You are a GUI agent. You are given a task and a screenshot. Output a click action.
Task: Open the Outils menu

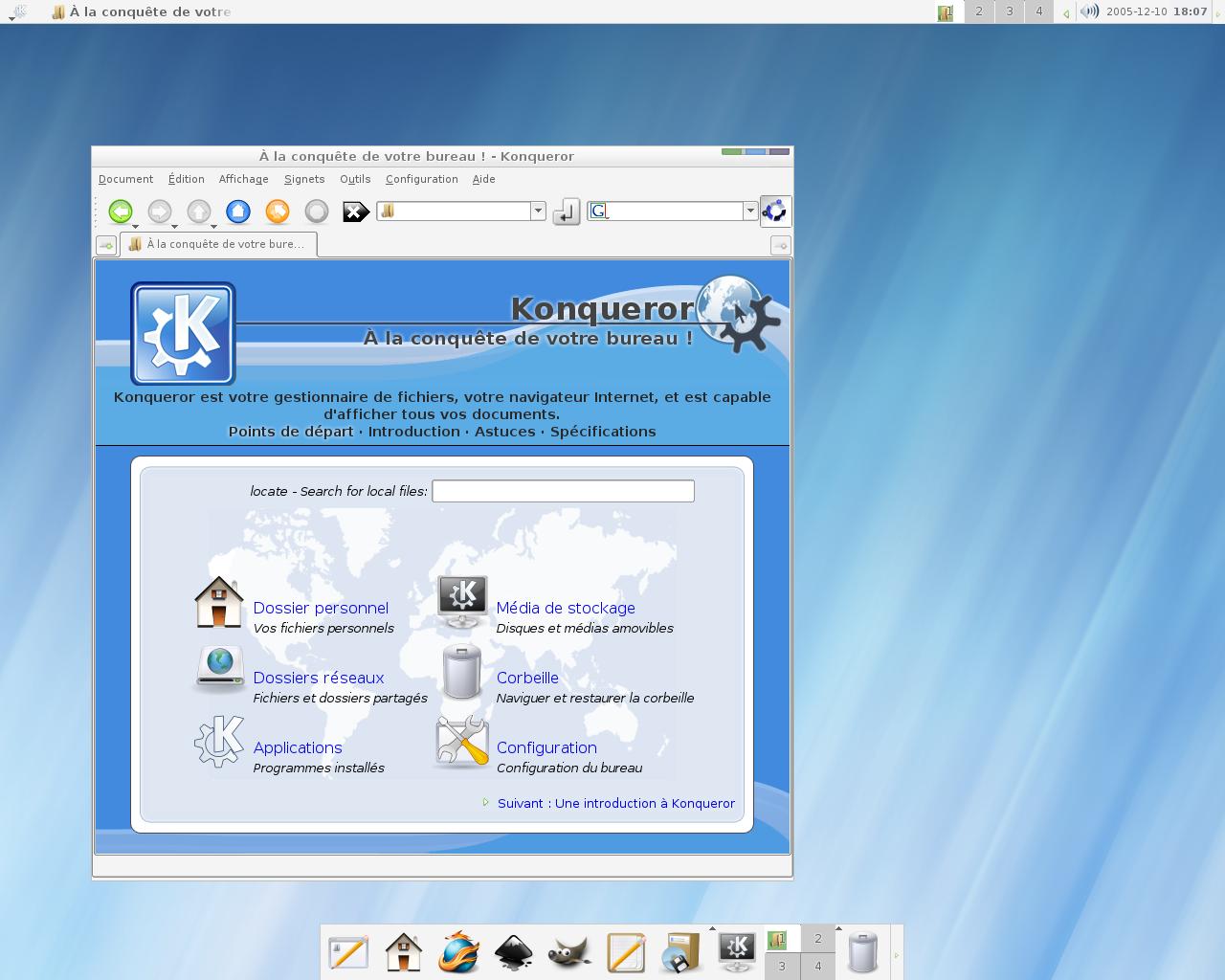pos(355,179)
